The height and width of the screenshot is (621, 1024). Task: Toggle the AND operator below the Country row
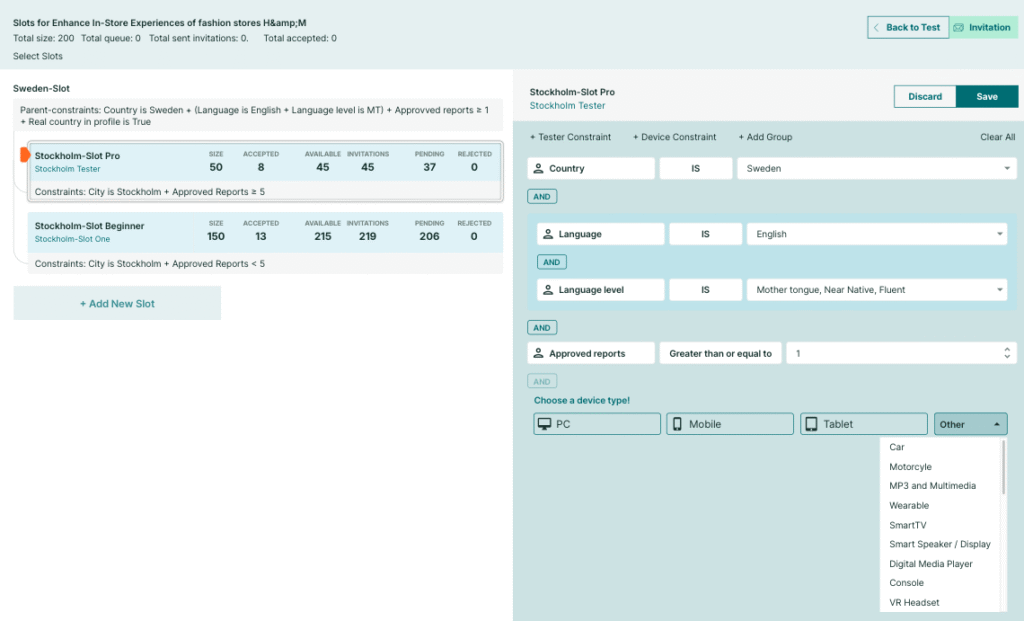click(542, 197)
